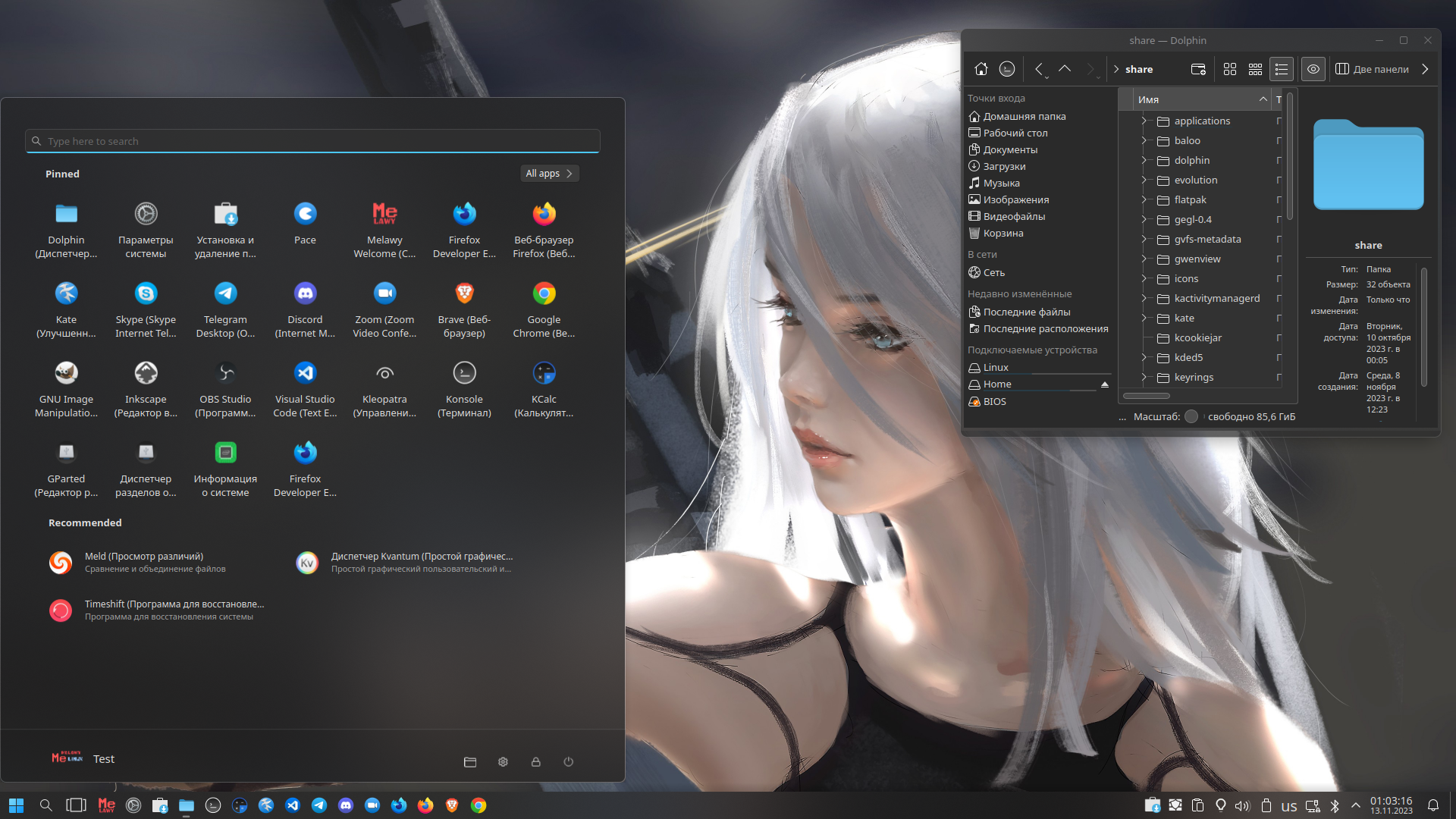Expand the toolbar overflow chevron
This screenshot has width=1456, height=819.
pyautogui.click(x=1426, y=69)
